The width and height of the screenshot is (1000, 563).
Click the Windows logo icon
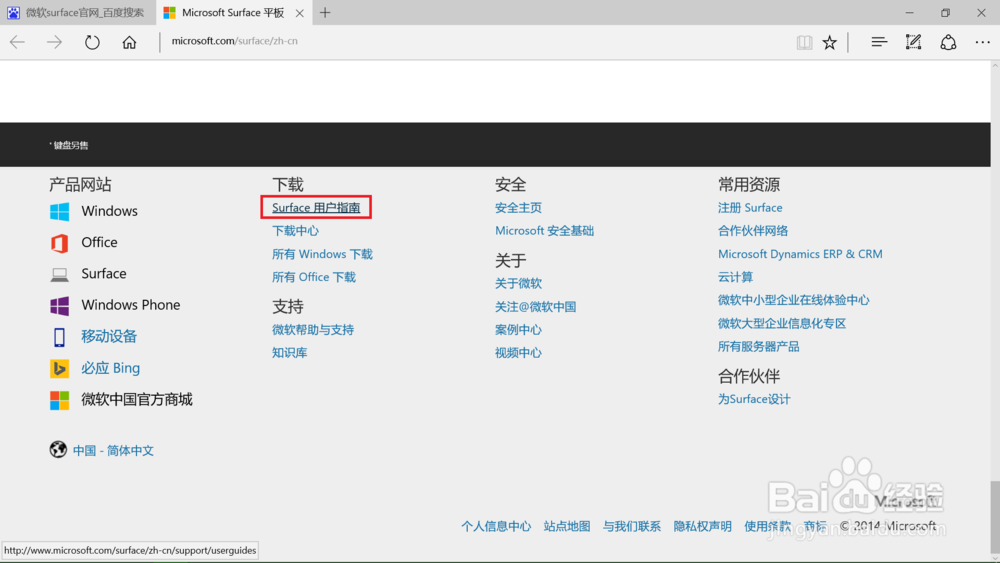[x=59, y=211]
